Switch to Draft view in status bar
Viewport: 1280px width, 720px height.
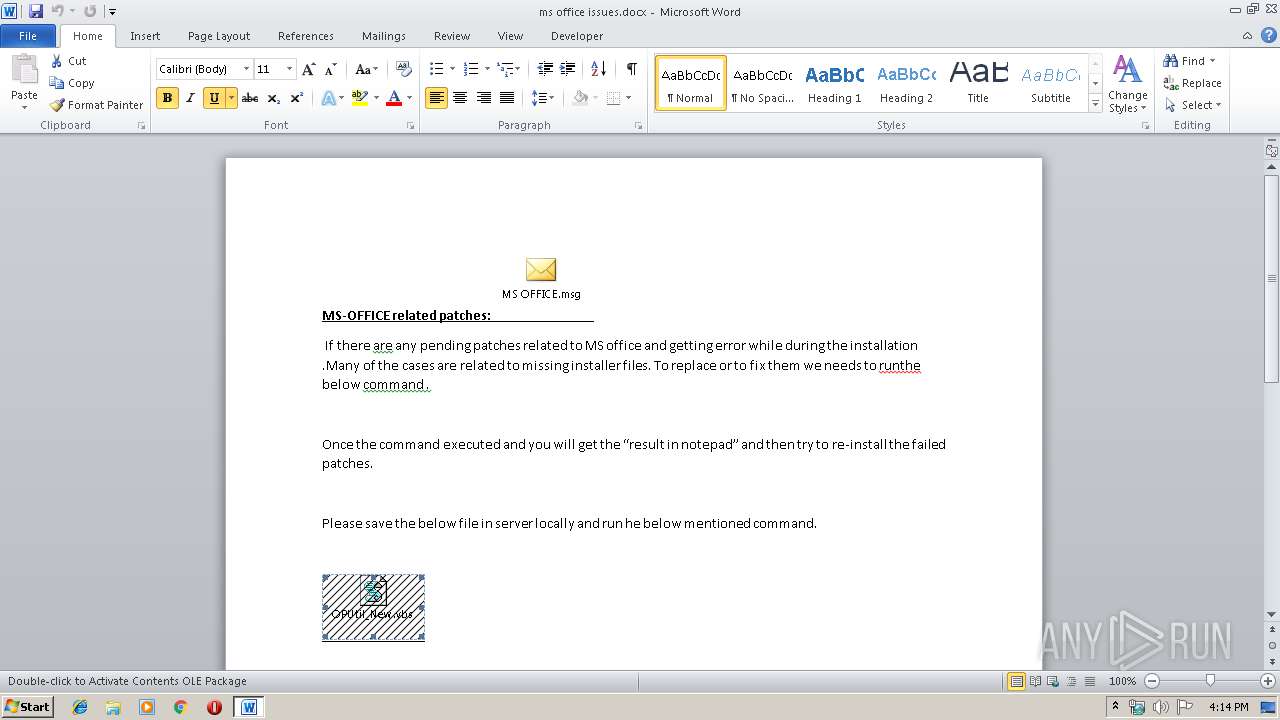(x=1088, y=681)
